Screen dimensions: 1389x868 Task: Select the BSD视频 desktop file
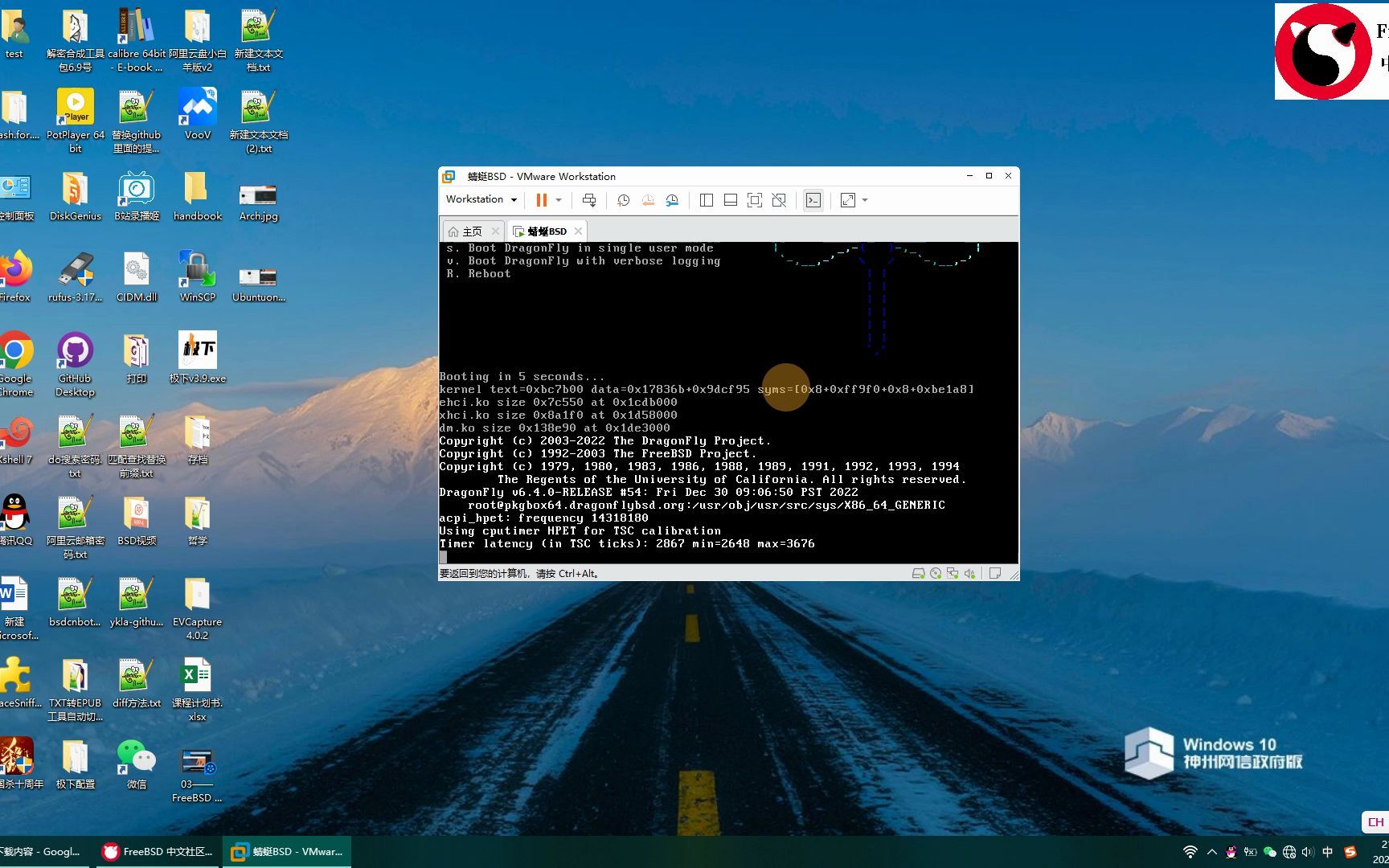tap(137, 520)
